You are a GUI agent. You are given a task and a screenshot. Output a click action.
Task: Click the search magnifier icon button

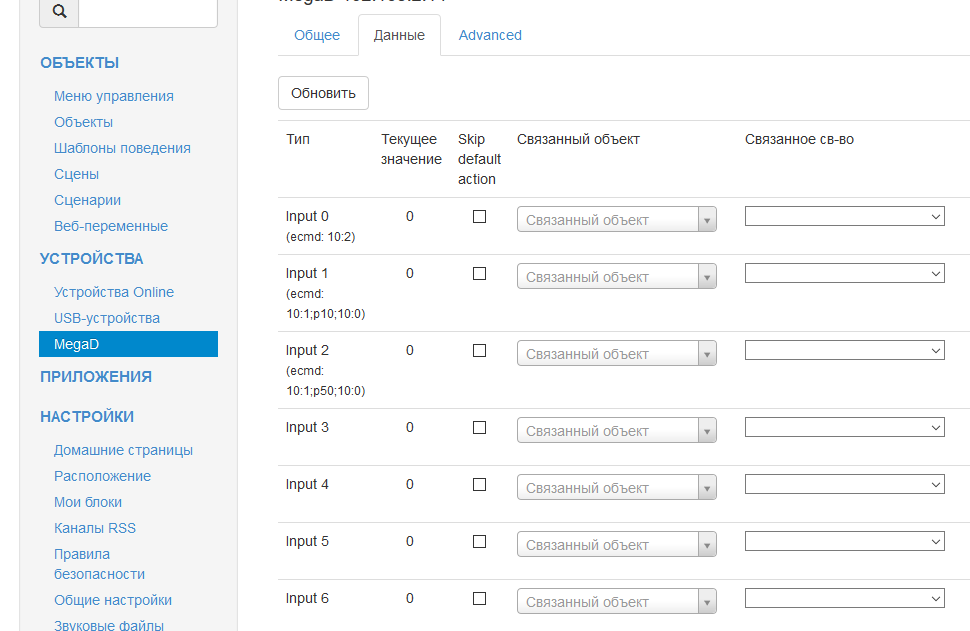click(59, 11)
